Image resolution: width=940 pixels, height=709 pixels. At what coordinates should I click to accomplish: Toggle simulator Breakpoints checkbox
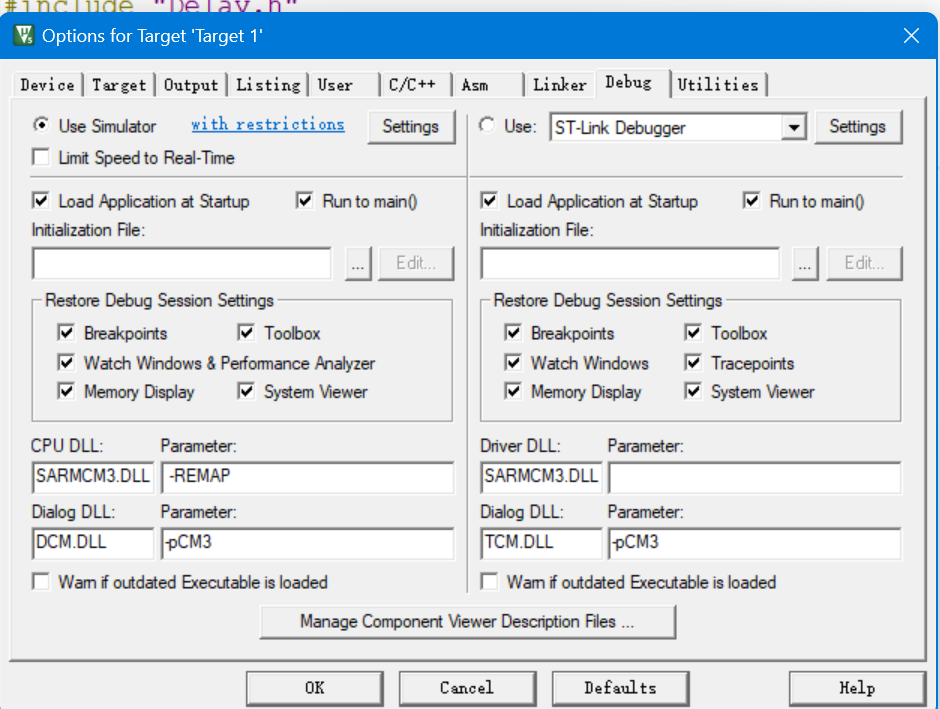[66, 333]
